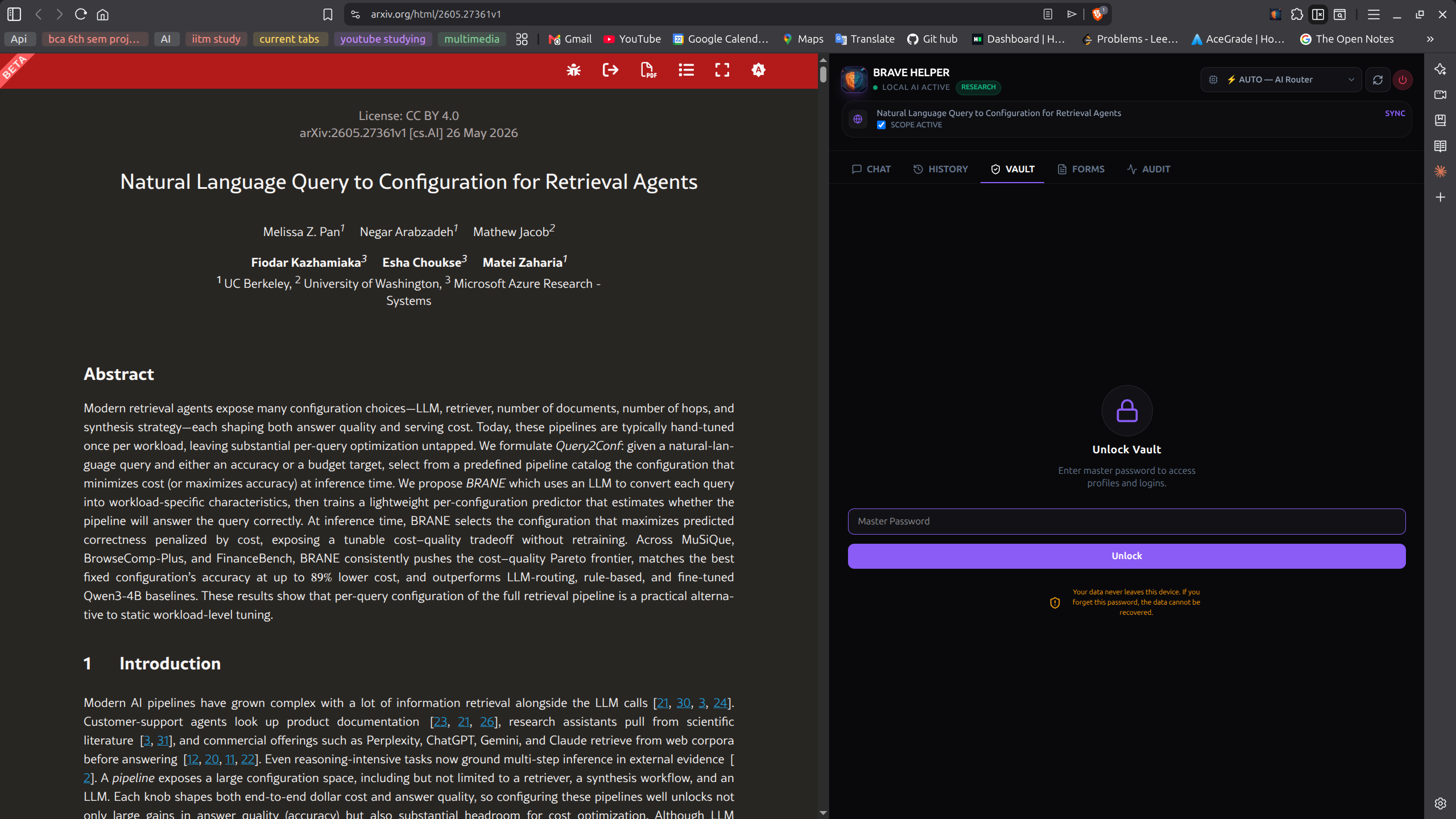Image resolution: width=1456 pixels, height=819 pixels.
Task: Add a new sidebar item with plus
Action: [1440, 197]
